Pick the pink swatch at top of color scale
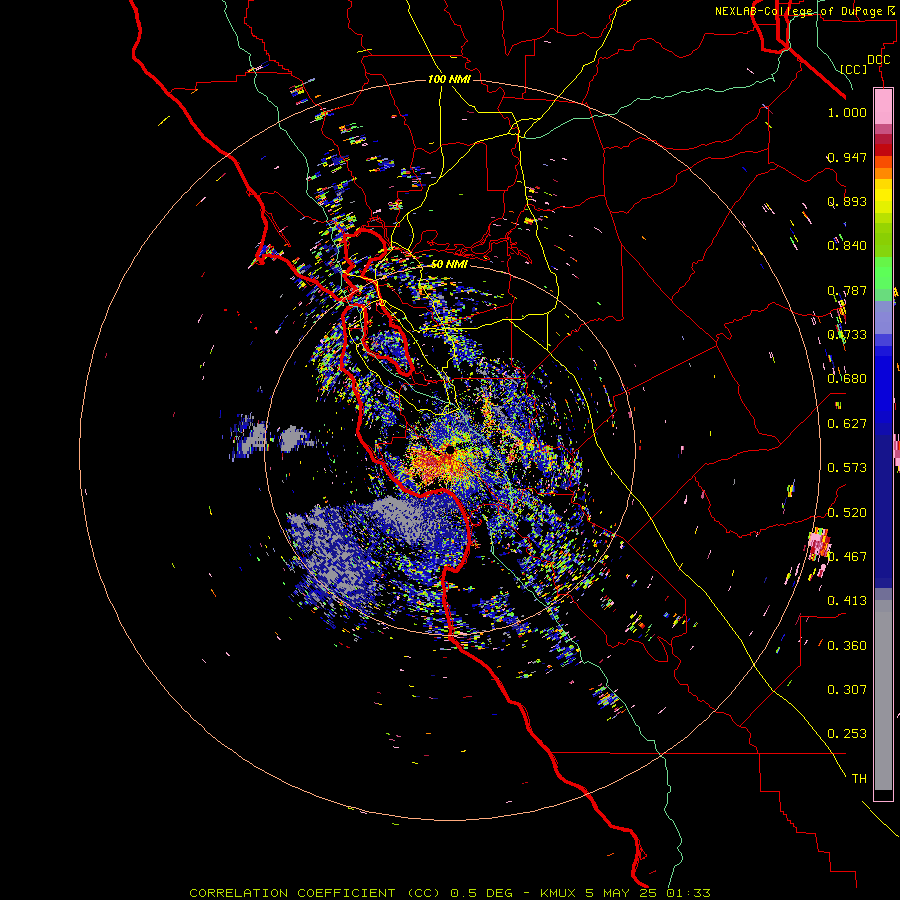Viewport: 900px width, 900px height. point(883,106)
